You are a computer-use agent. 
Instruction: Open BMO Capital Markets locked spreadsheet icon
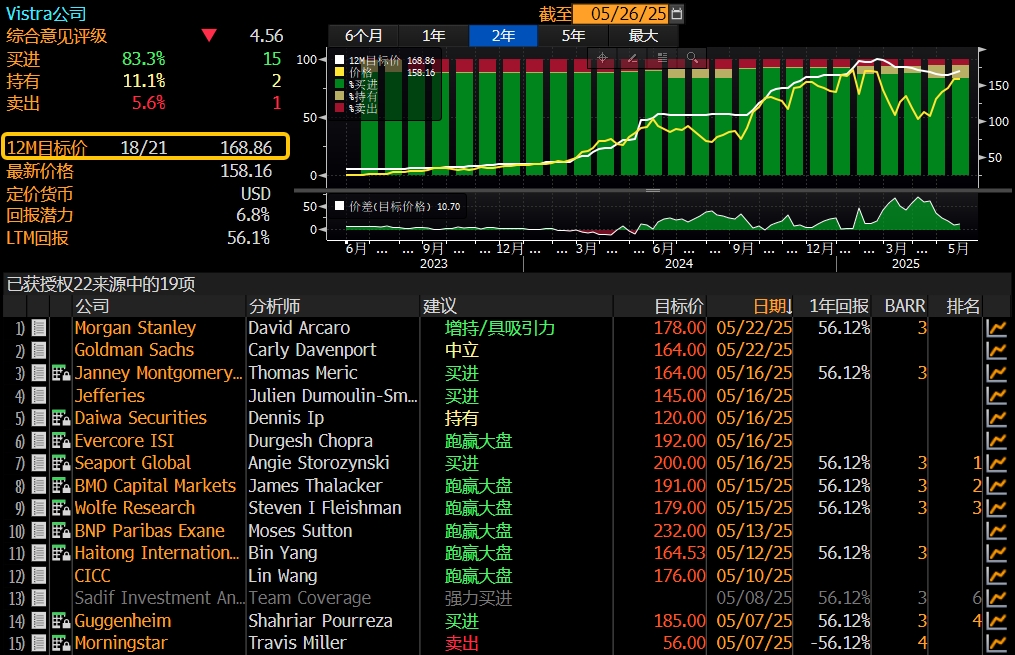tap(61, 485)
